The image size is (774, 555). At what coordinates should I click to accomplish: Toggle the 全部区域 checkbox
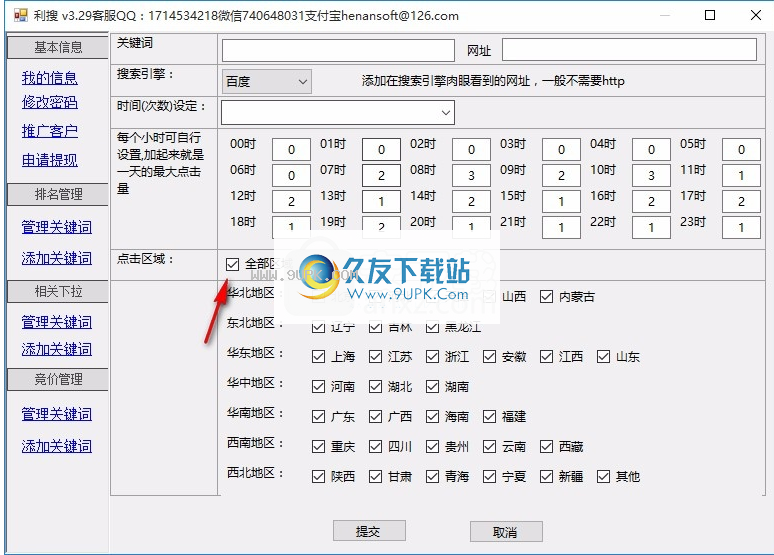pyautogui.click(x=232, y=264)
